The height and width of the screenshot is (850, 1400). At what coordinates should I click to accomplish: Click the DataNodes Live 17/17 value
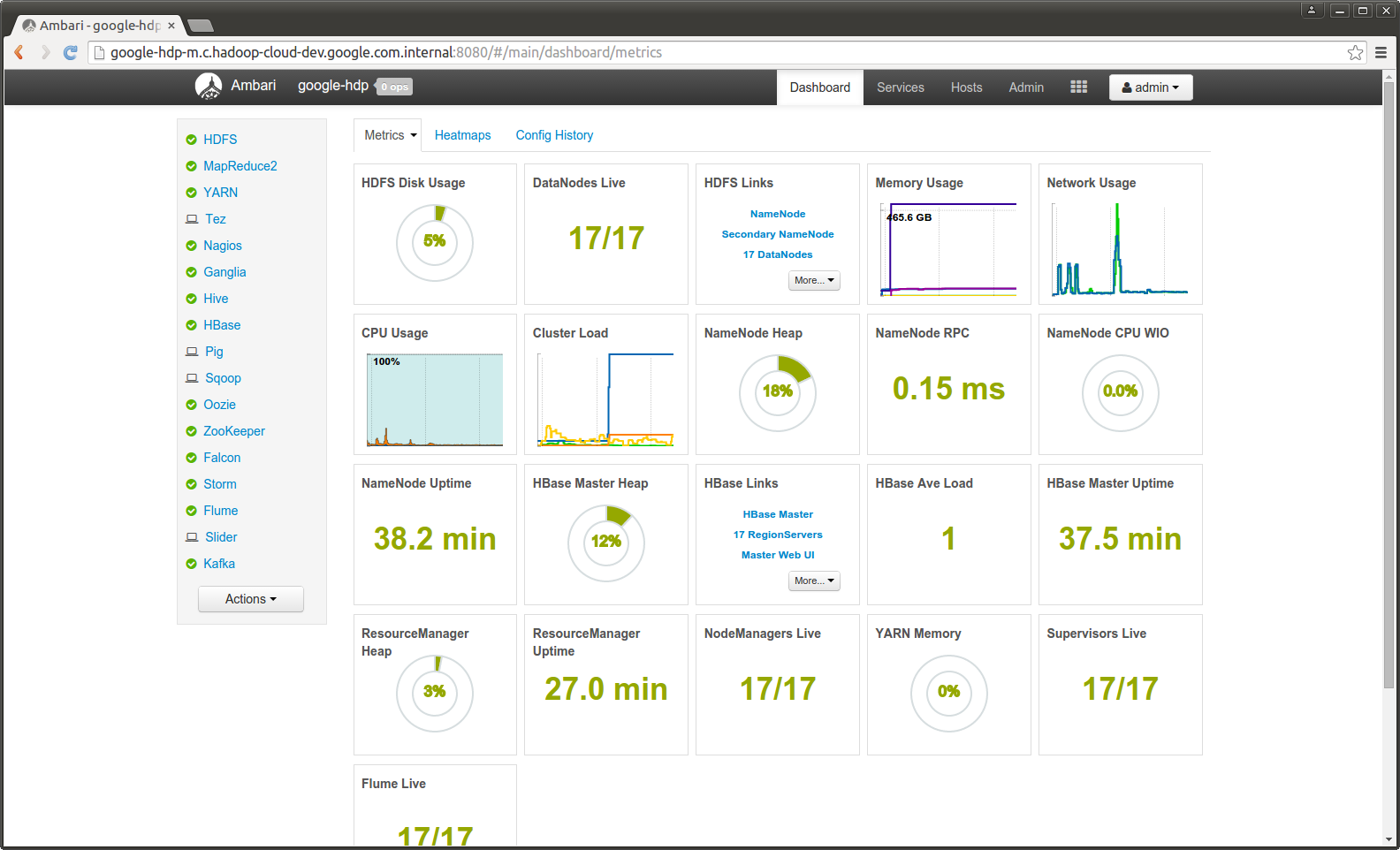coord(606,239)
